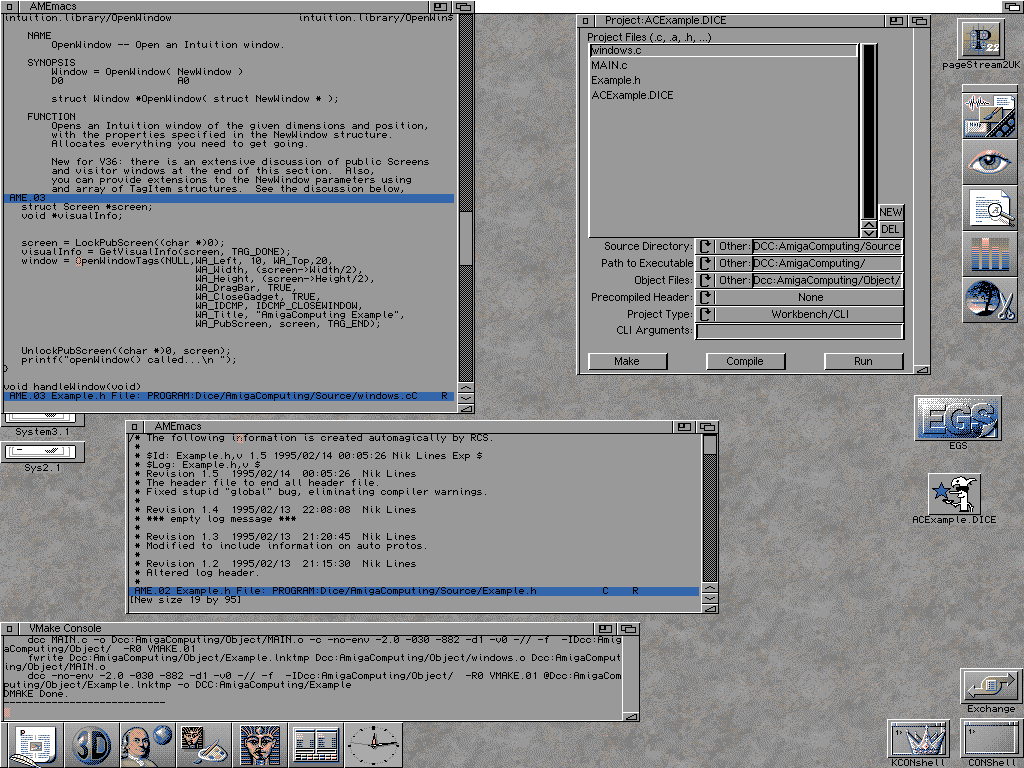Click the analog clock dock icon
1024x768 pixels.
click(x=374, y=745)
